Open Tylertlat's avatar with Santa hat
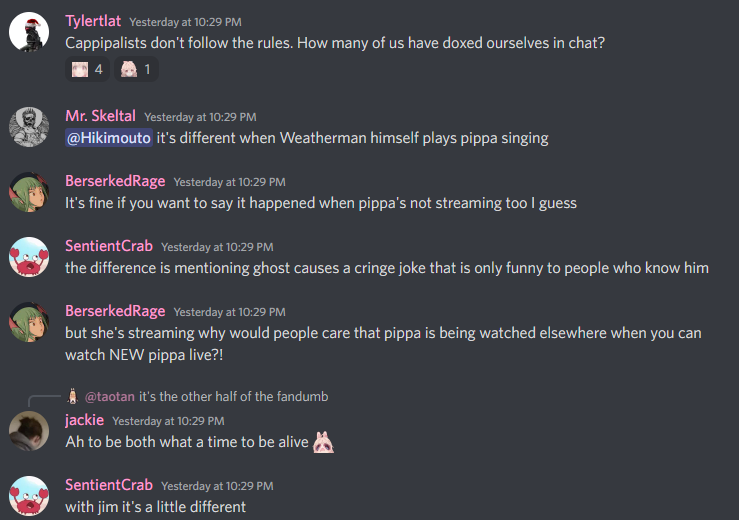The image size is (739, 520). click(x=29, y=32)
